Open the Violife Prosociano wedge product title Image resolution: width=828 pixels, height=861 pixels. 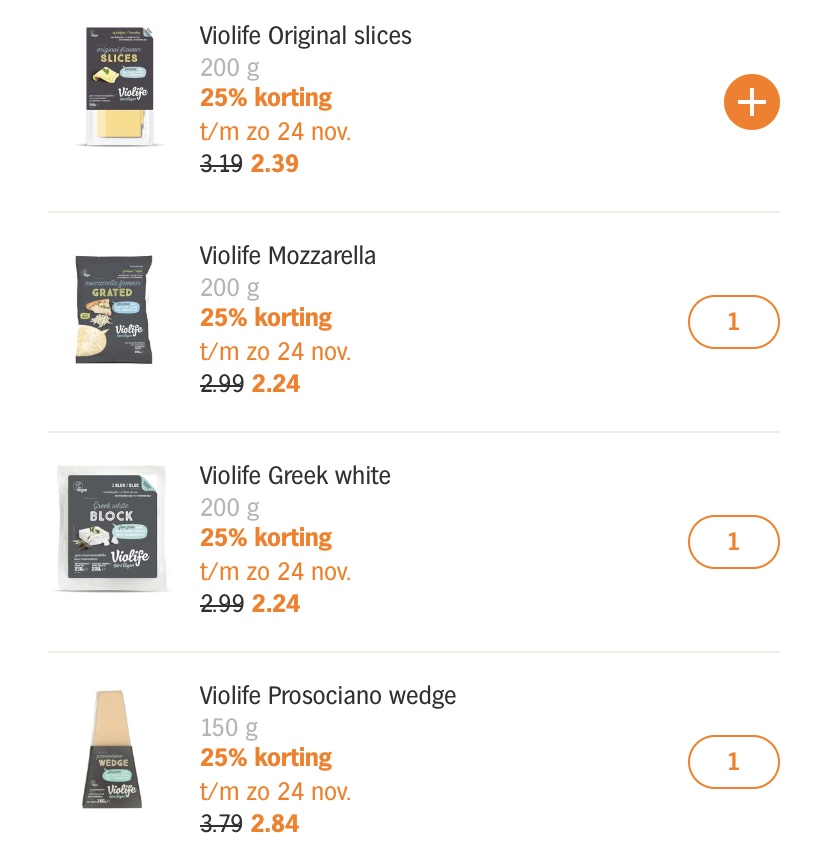point(328,696)
